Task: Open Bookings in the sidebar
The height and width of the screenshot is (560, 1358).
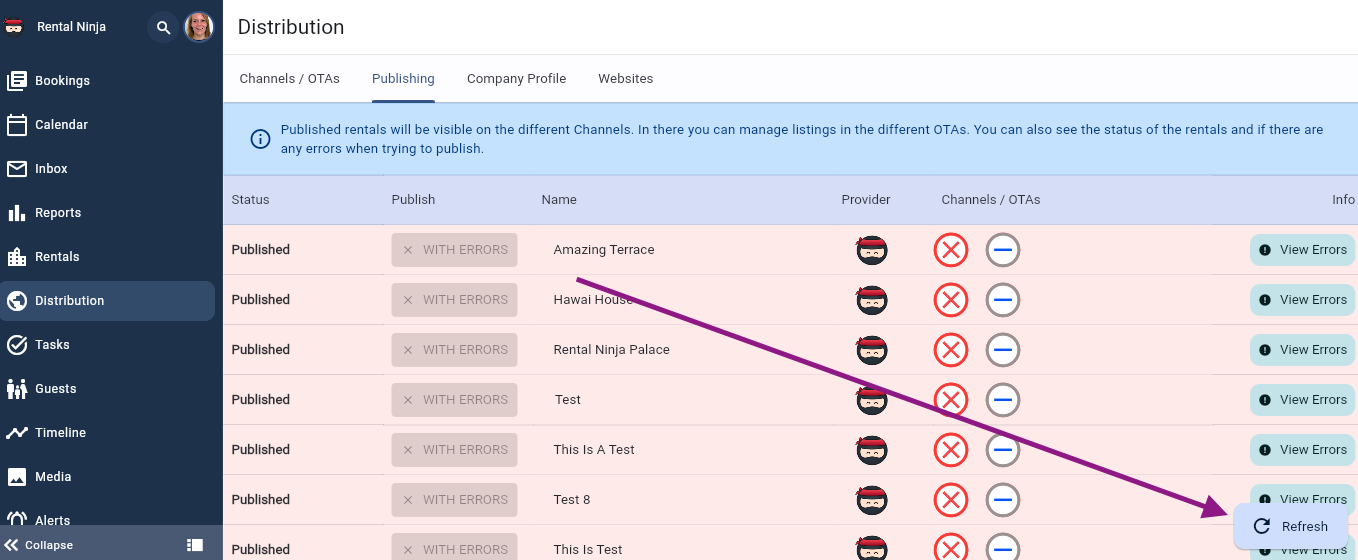Action: click(62, 81)
